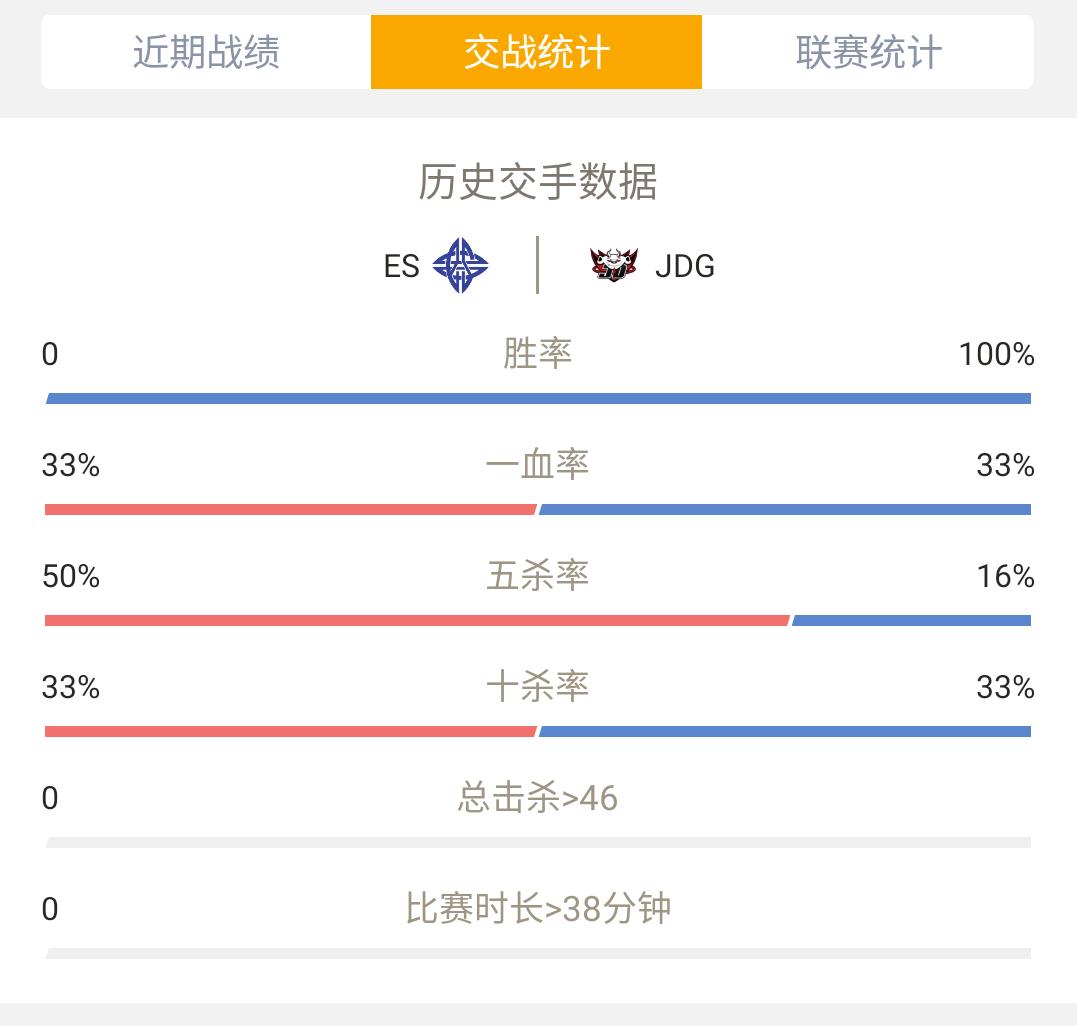The width and height of the screenshot is (1077, 1026).
Task: Click the JDG team logo
Action: (x=613, y=264)
